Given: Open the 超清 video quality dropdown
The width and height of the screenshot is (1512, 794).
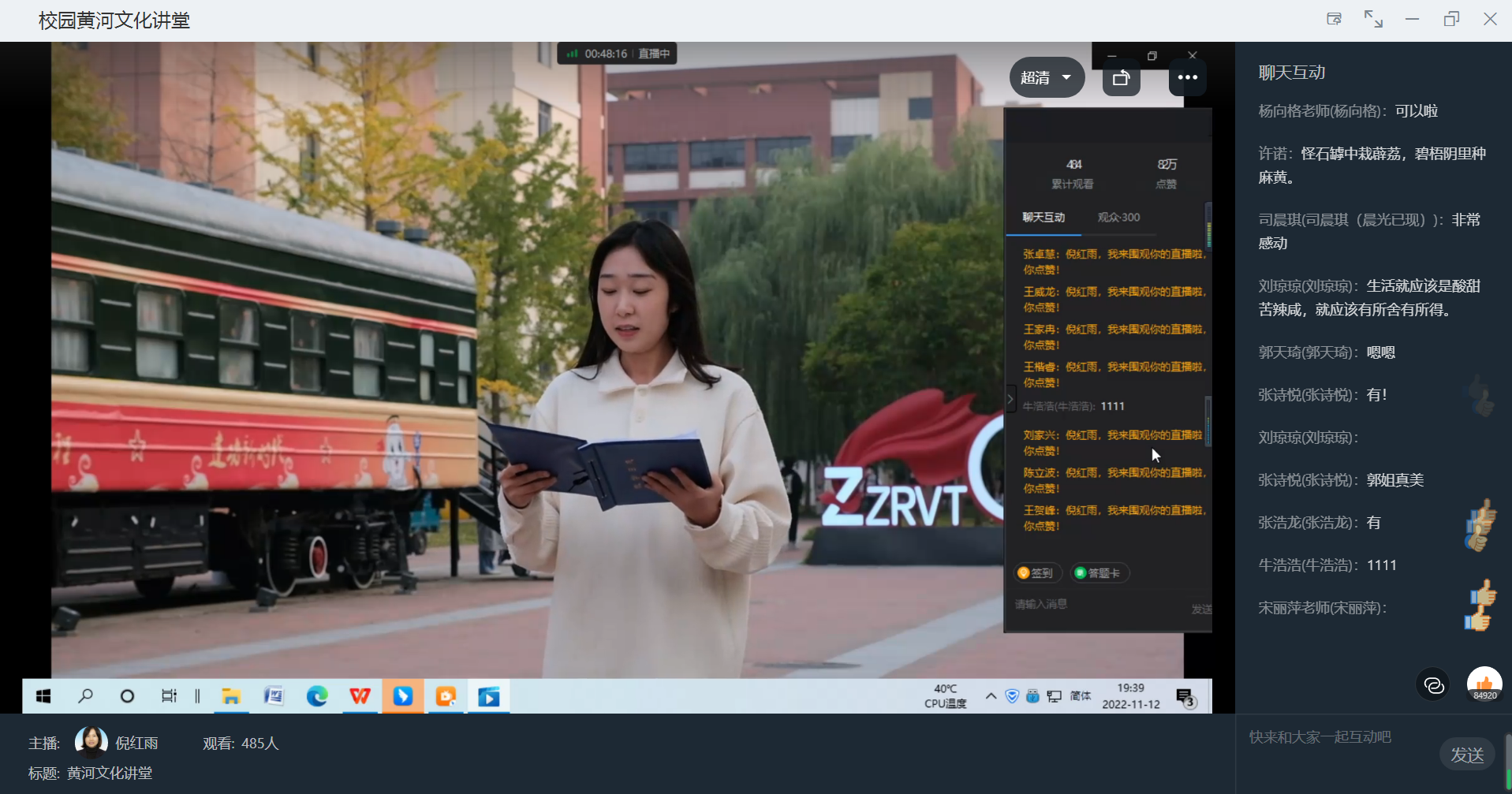Looking at the screenshot, I should point(1046,77).
